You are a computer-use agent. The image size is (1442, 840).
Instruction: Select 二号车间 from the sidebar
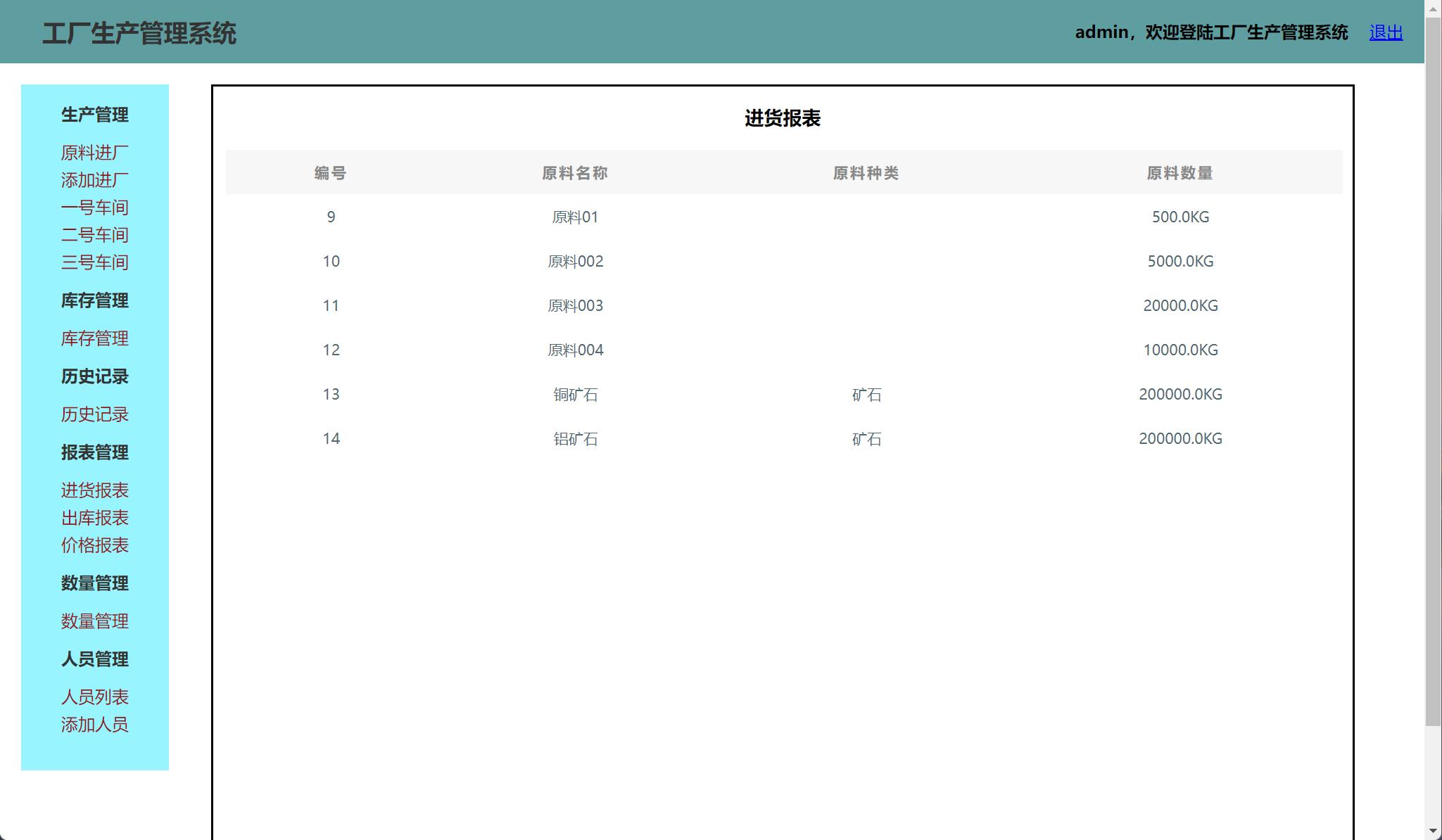pyautogui.click(x=94, y=234)
